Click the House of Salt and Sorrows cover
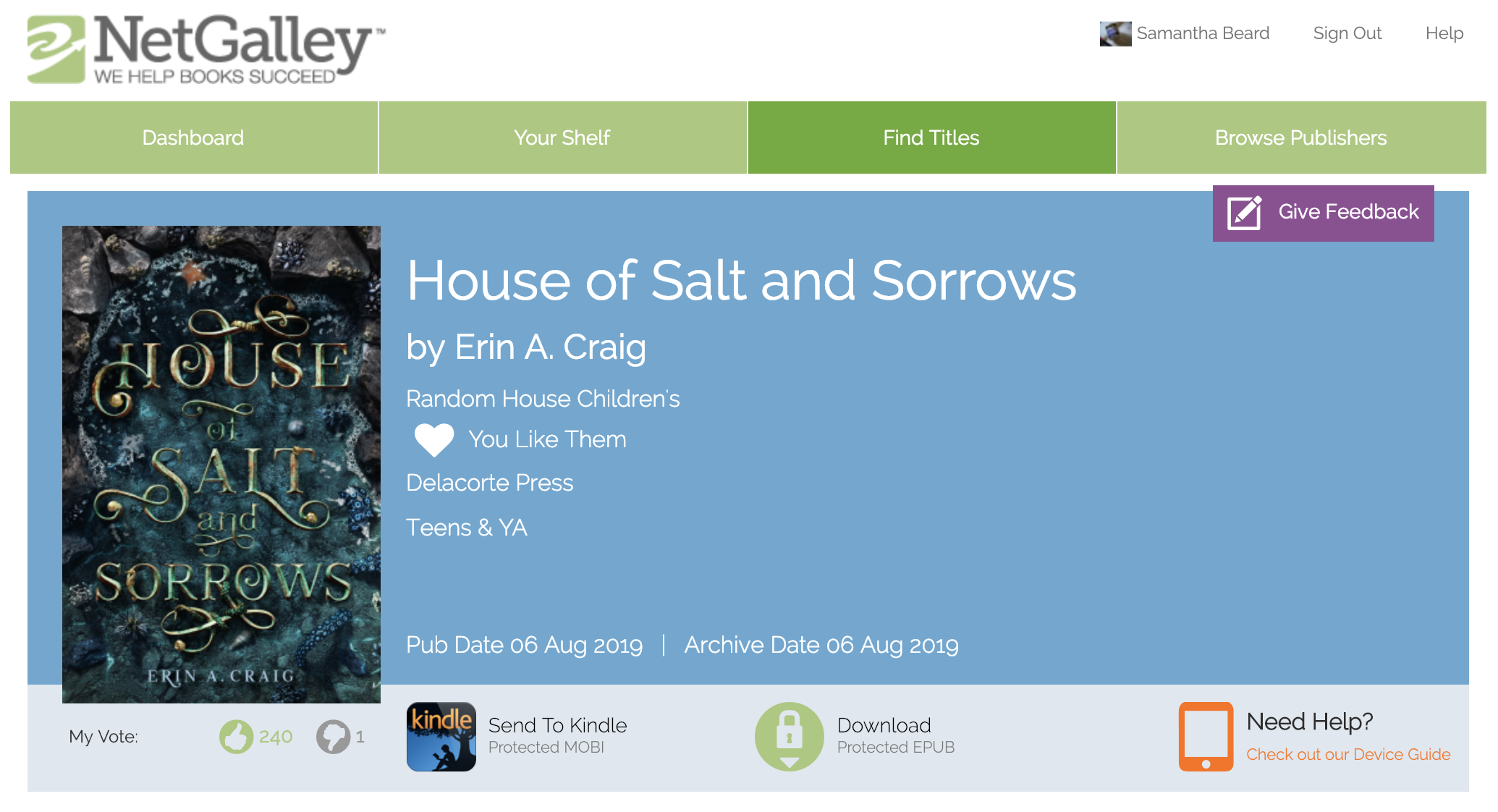Viewport: 1498px width, 812px height. click(x=221, y=464)
